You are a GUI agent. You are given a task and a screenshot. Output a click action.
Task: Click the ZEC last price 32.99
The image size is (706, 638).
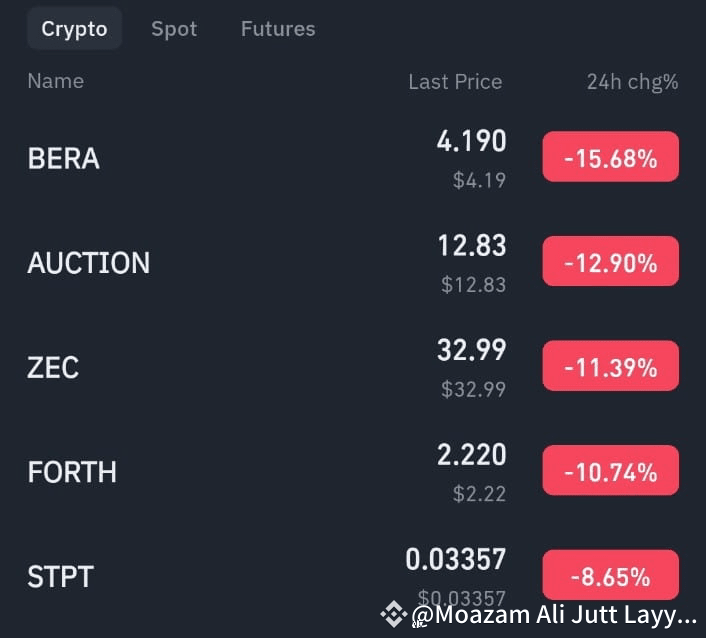[x=471, y=350]
